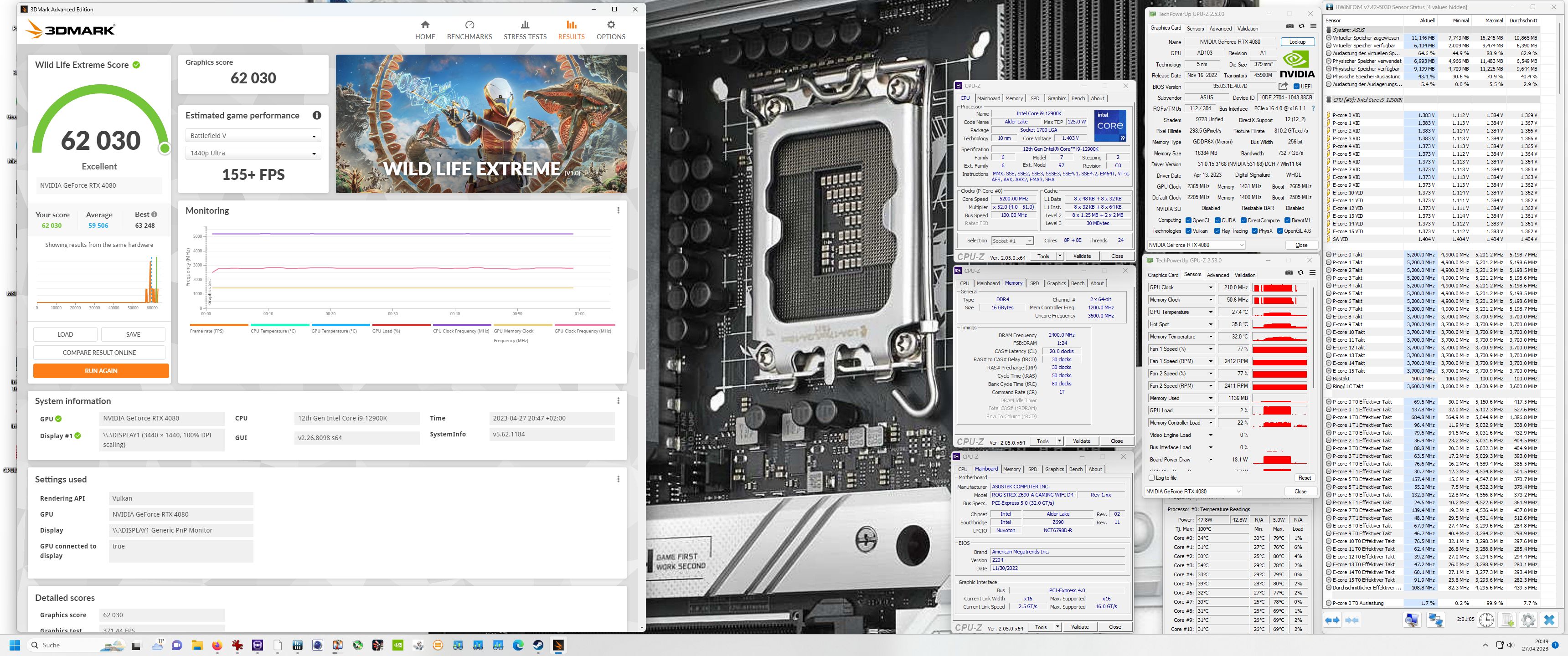Viewport: 1568px width, 656px height.
Task: Open the Socket #1 selection dropdown in CPU-Z
Action: pyautogui.click(x=1012, y=241)
